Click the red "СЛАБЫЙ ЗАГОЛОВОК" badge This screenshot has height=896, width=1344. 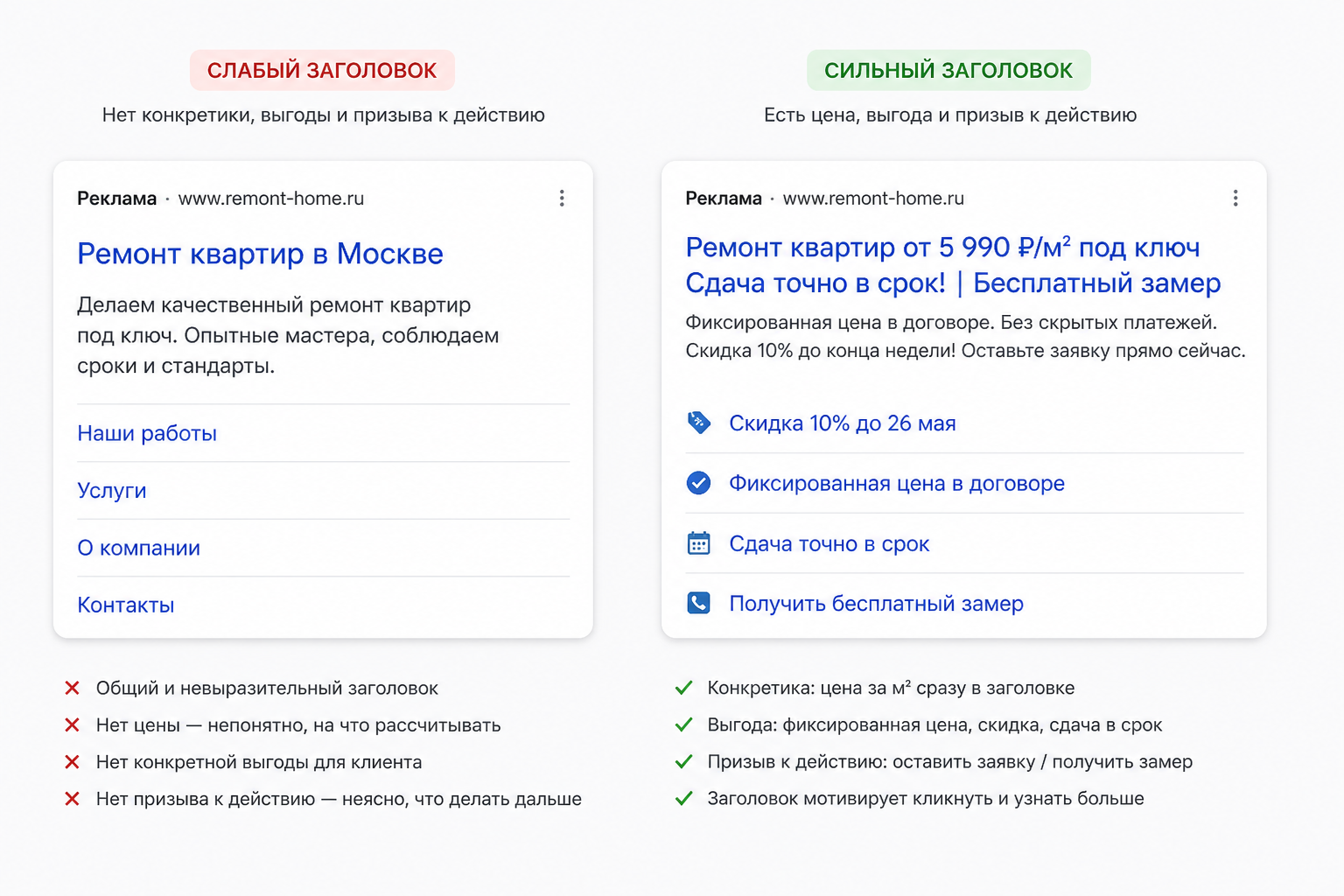(x=322, y=70)
